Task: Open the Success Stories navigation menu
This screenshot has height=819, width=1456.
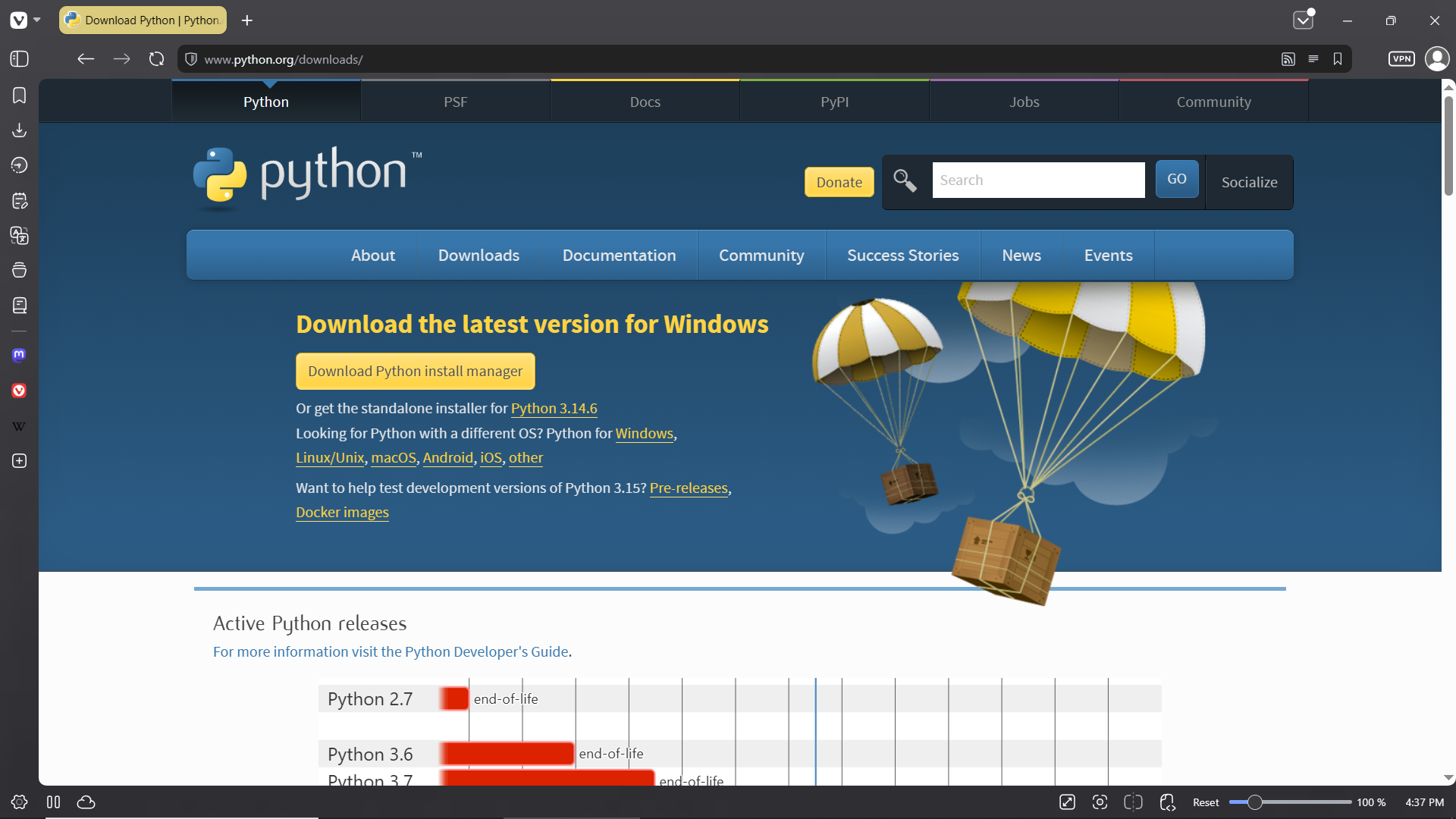Action: coord(903,256)
